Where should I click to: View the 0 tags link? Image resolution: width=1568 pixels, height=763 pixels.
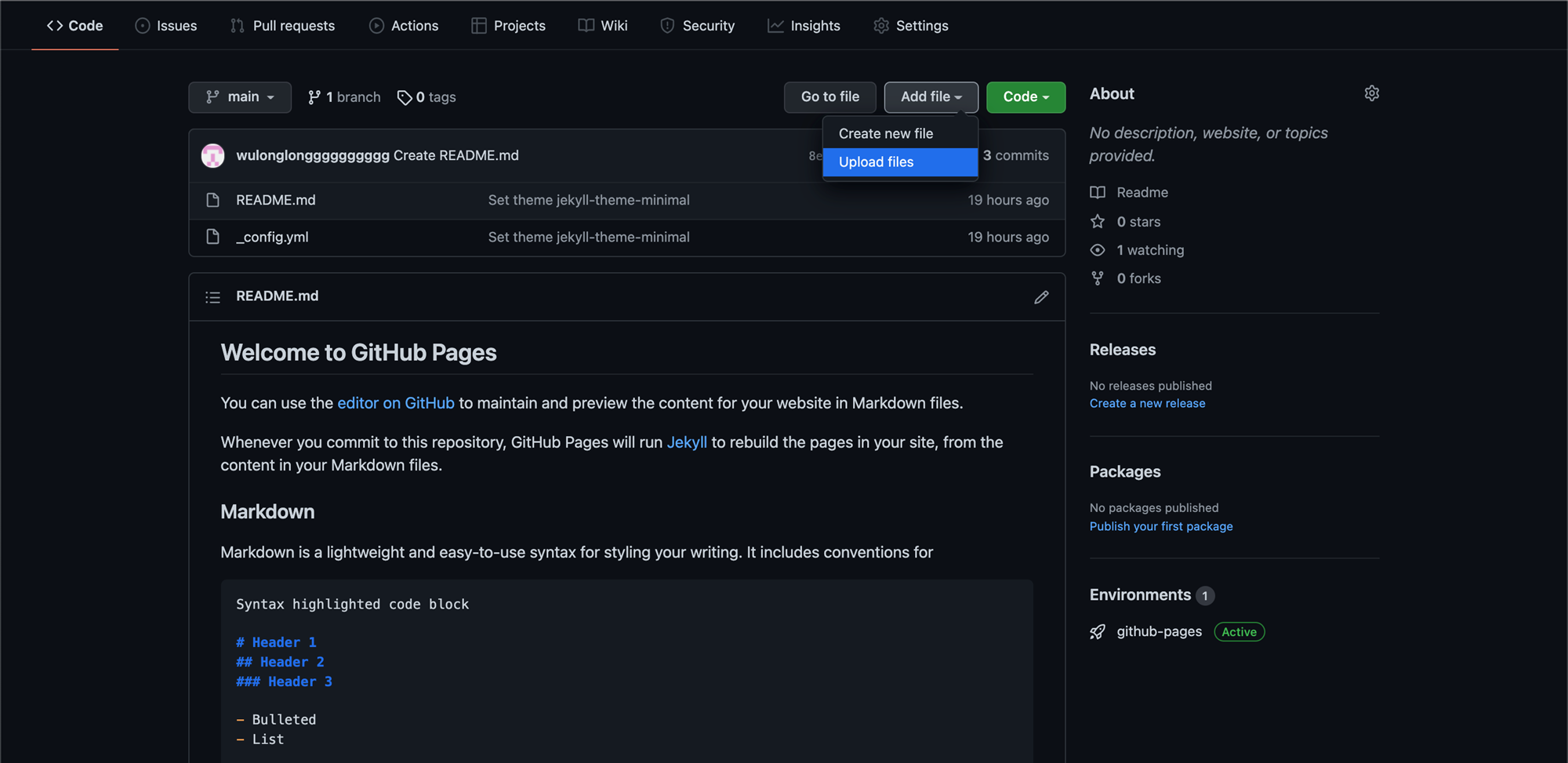[426, 97]
